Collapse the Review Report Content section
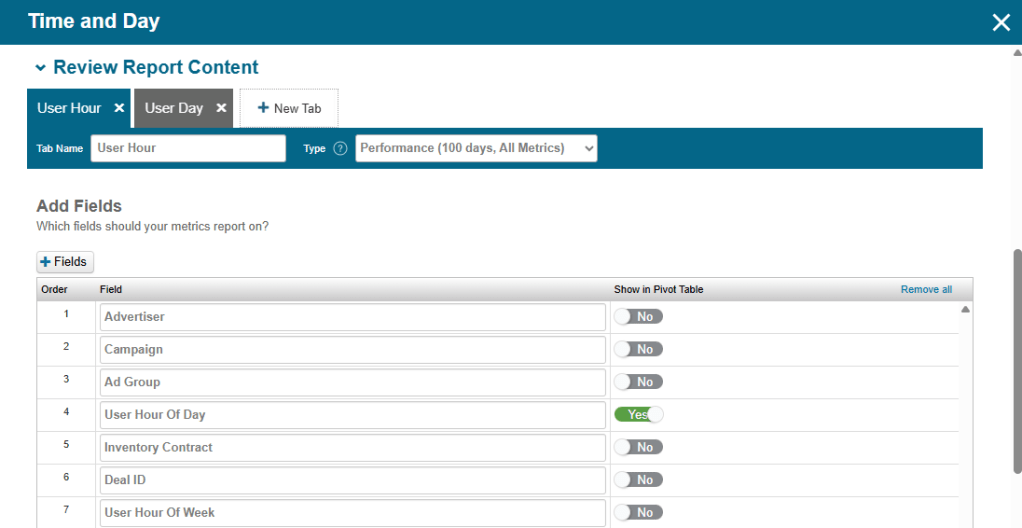Image resolution: width=1022 pixels, height=528 pixels. (40, 68)
